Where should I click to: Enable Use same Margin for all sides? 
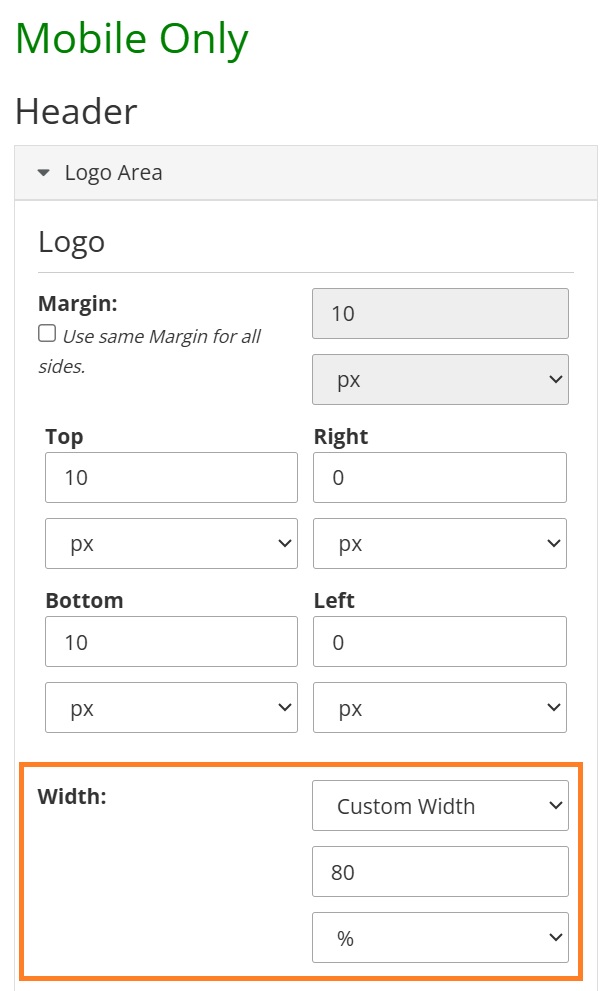[47, 333]
